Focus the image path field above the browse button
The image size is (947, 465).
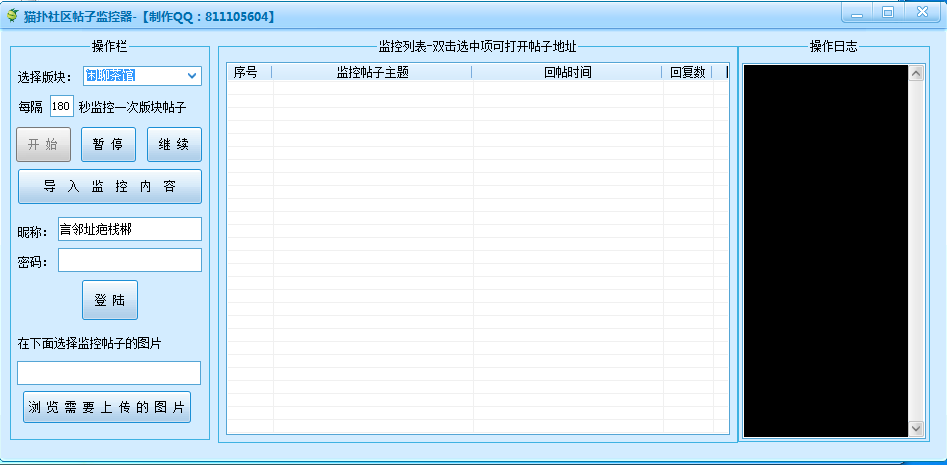(109, 373)
